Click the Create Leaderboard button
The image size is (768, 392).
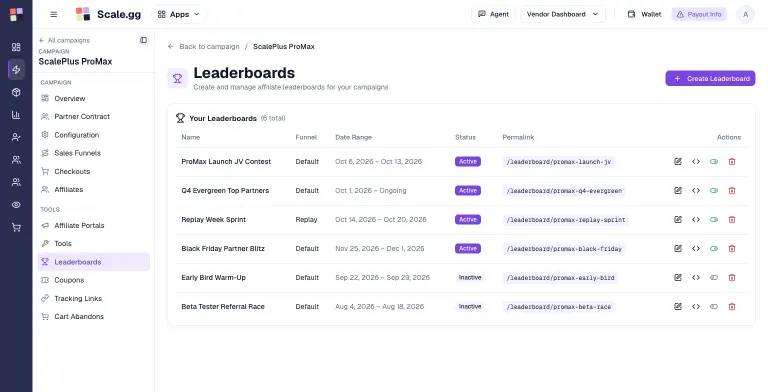pos(710,78)
